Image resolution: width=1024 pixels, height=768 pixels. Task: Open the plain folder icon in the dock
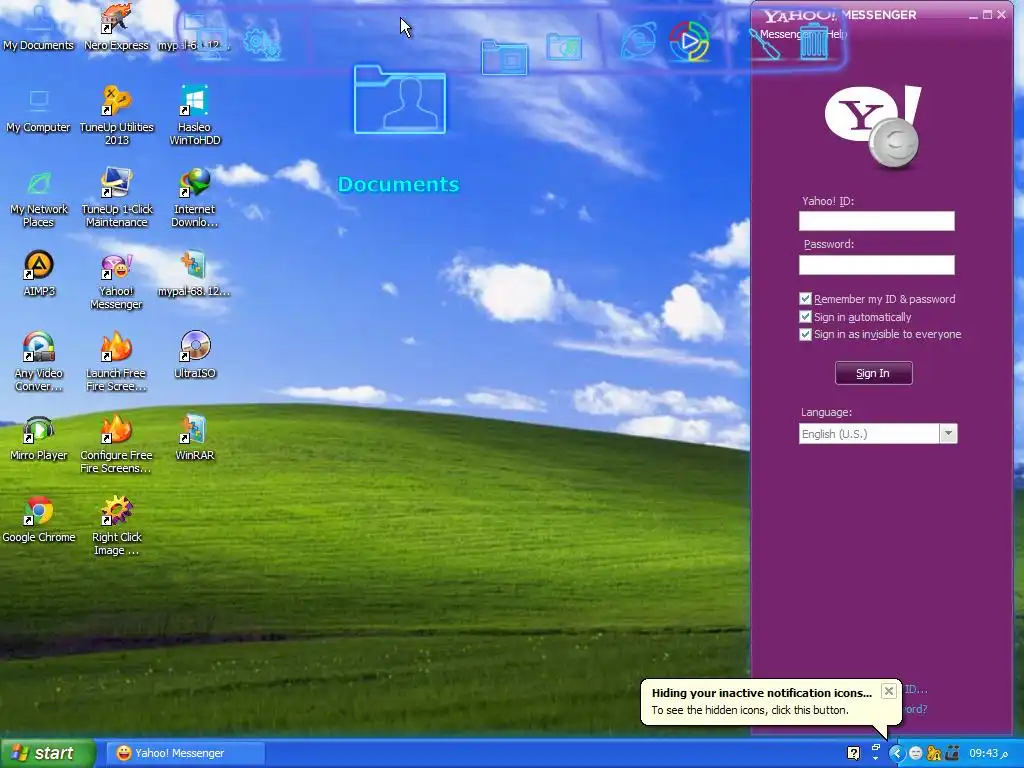[504, 57]
